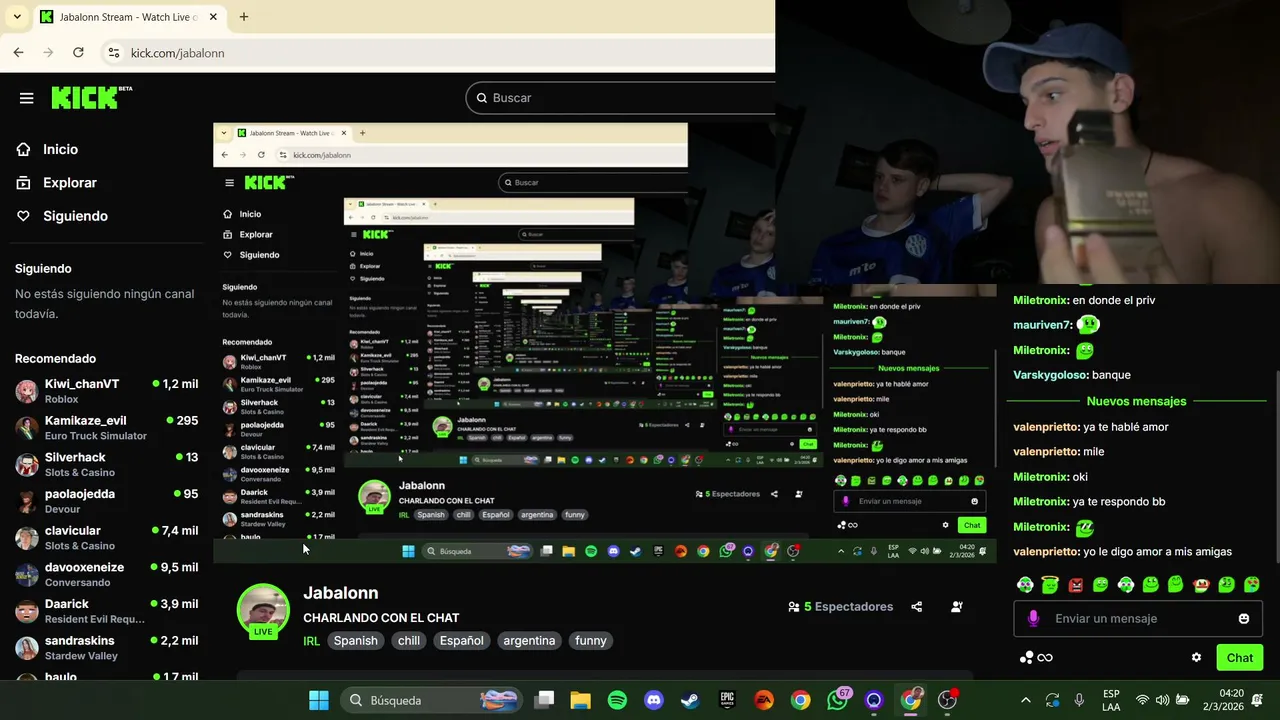
Task: Click the green KICK beta logo
Action: [x=91, y=97]
